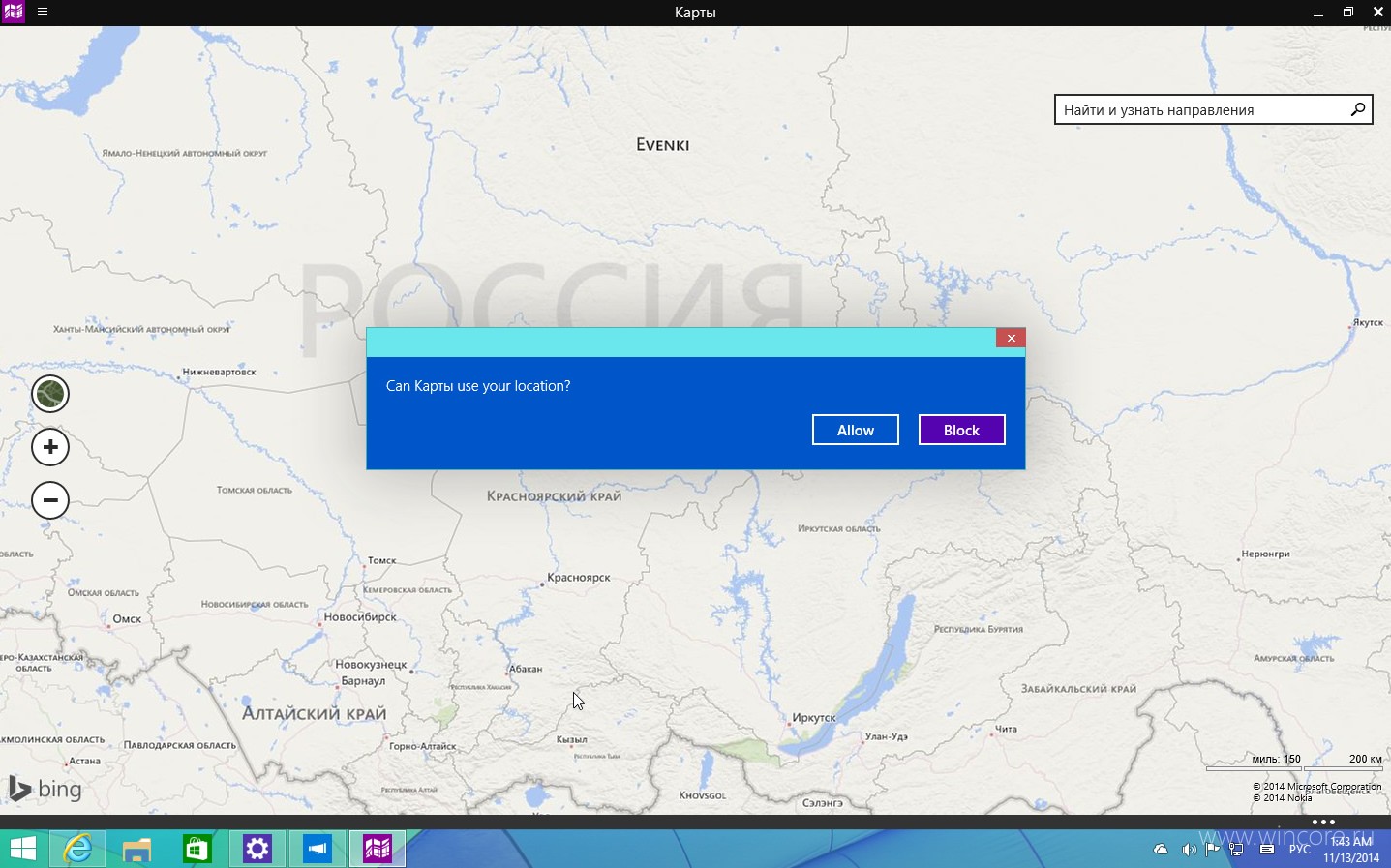
Task: Click the Забайкальский край region label
Action: coord(1079,689)
